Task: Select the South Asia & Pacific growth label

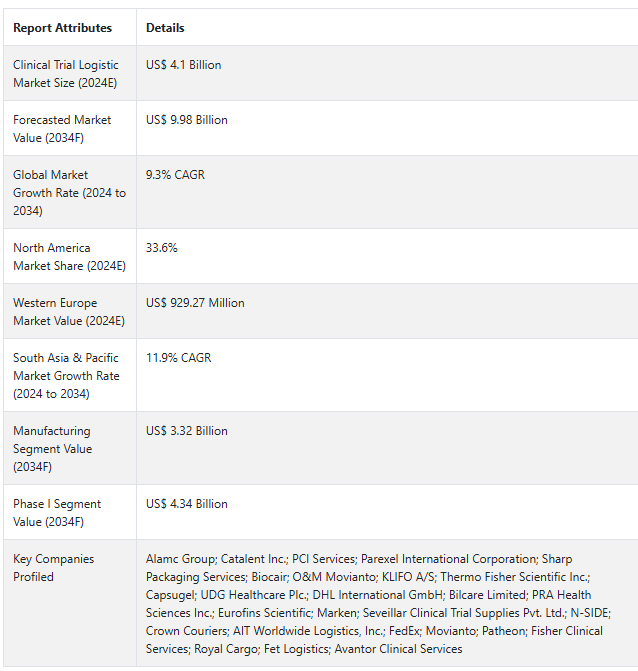Action: coord(66,375)
